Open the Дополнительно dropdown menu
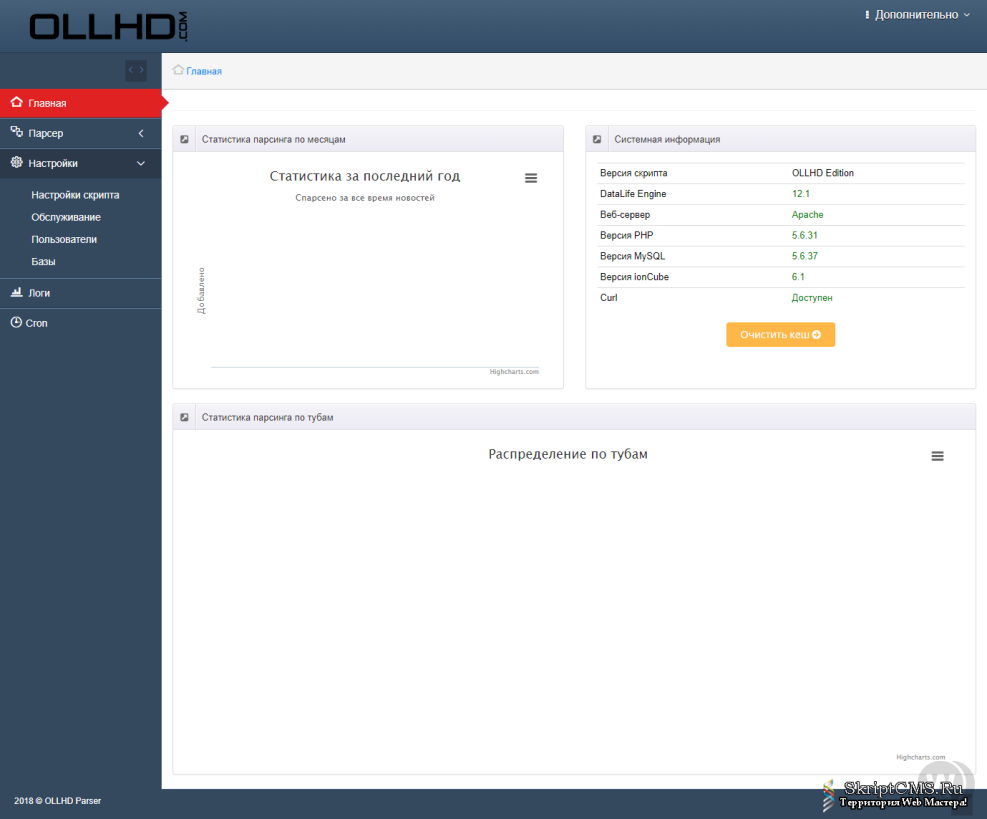Image resolution: width=987 pixels, height=819 pixels. pos(916,15)
